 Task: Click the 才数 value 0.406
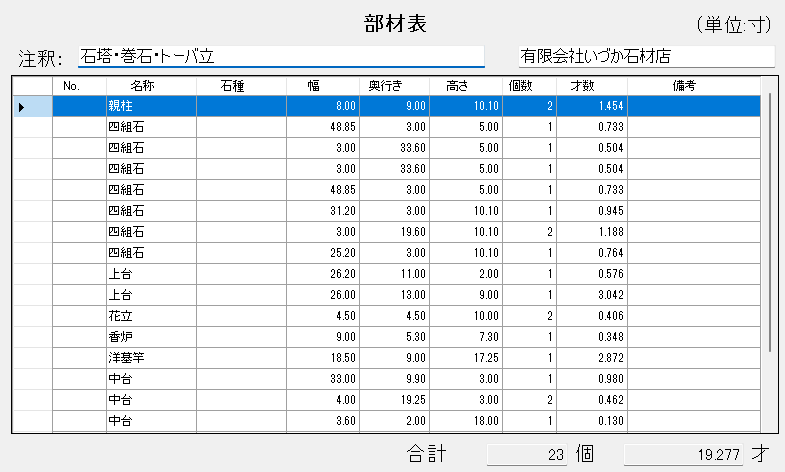[x=592, y=316]
